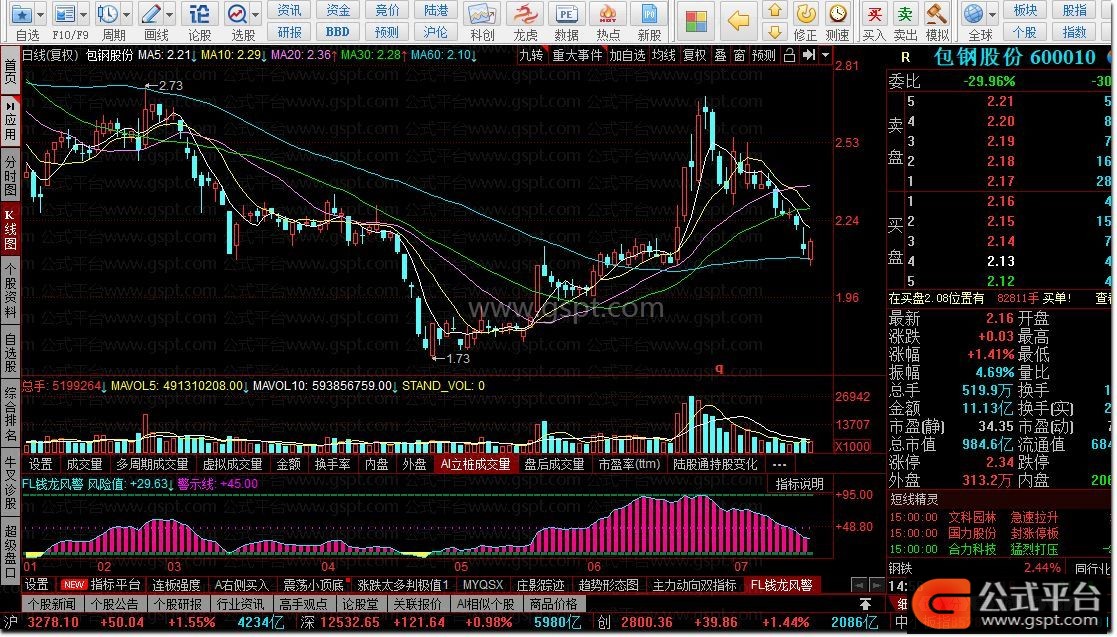Open the 龙虎 dragon-tiger list icon
1117x637 pixels.
pos(526,14)
